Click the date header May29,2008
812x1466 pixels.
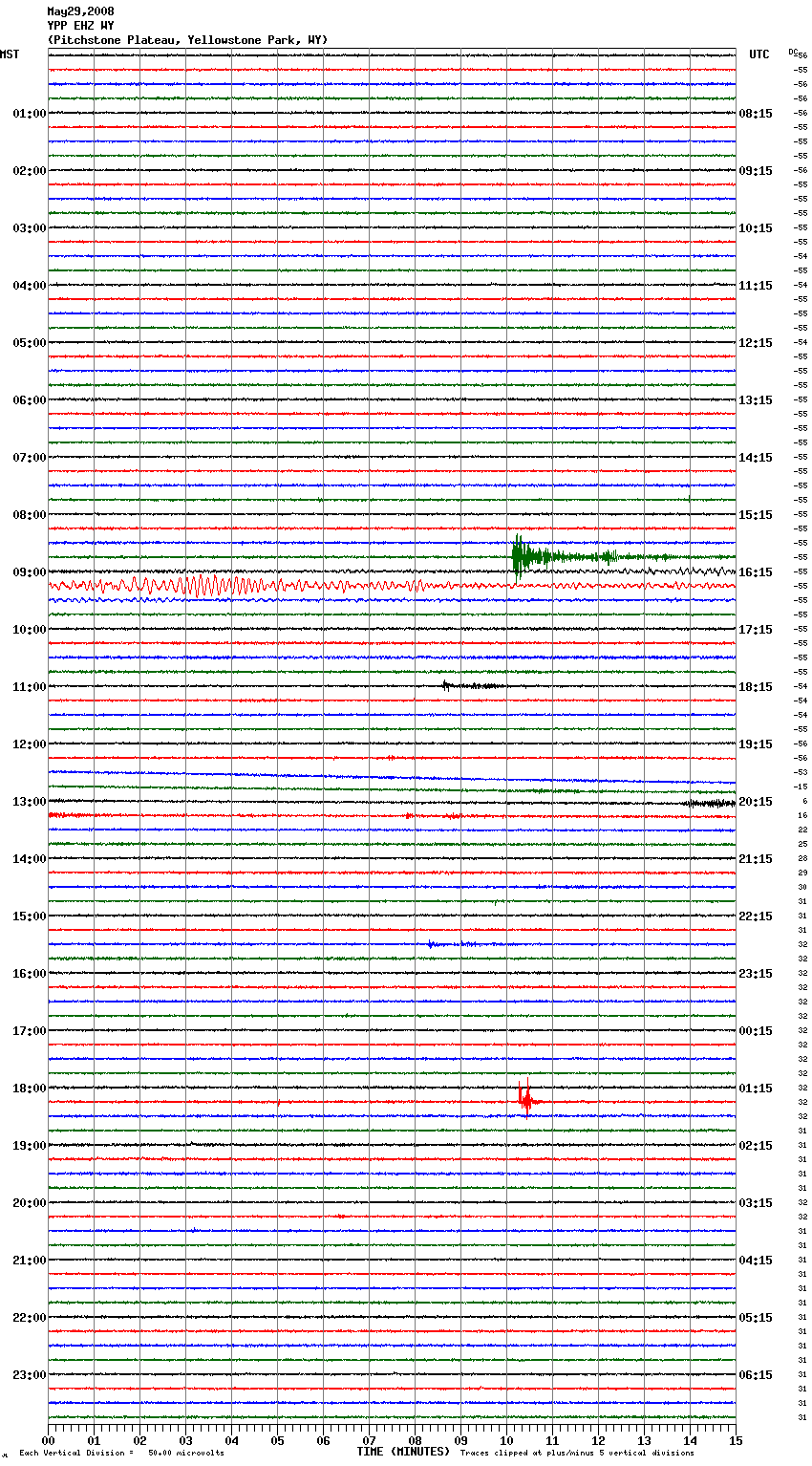[80, 11]
